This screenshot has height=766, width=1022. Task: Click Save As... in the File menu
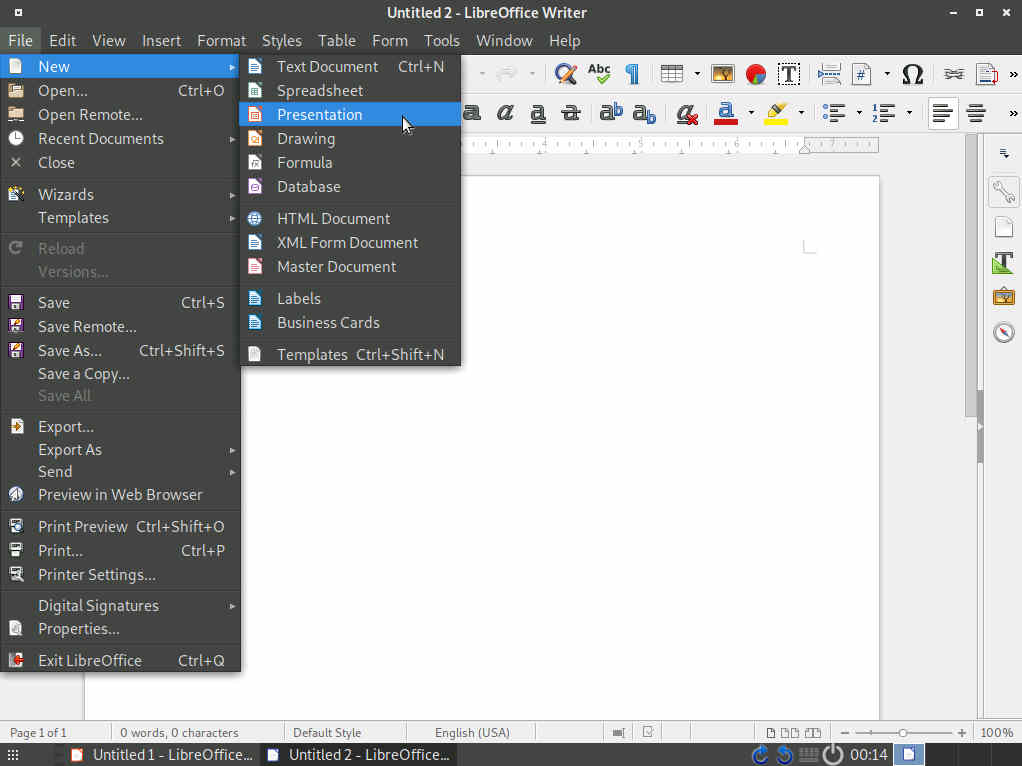click(x=121, y=351)
